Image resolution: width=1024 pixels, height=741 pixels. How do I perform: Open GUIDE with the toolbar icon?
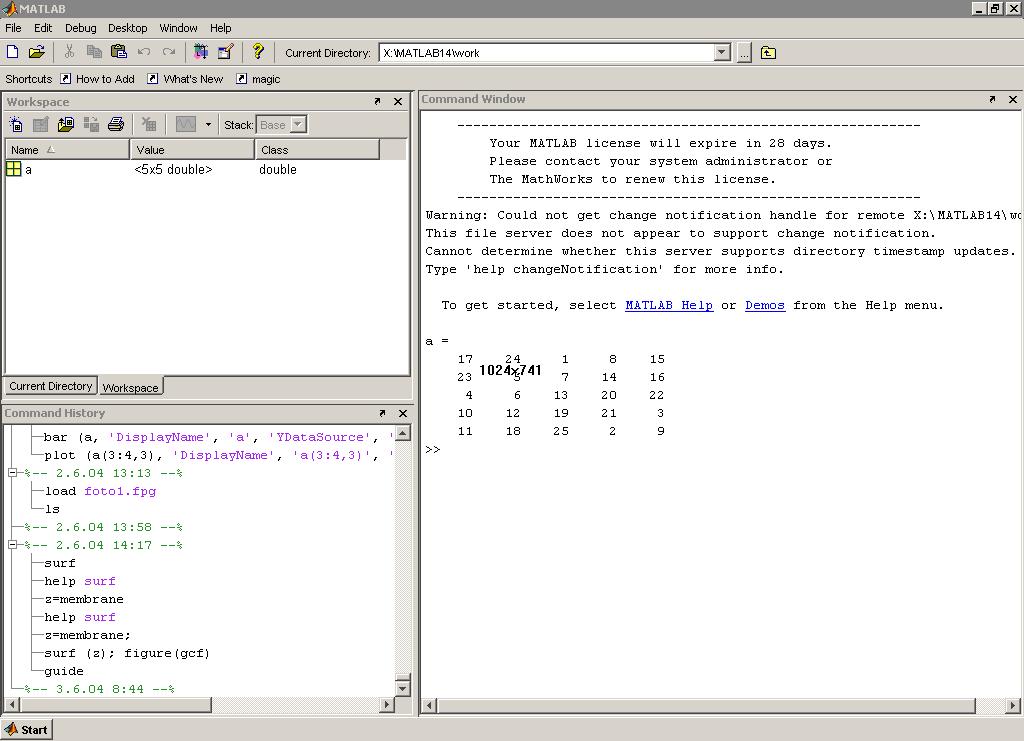click(225, 52)
